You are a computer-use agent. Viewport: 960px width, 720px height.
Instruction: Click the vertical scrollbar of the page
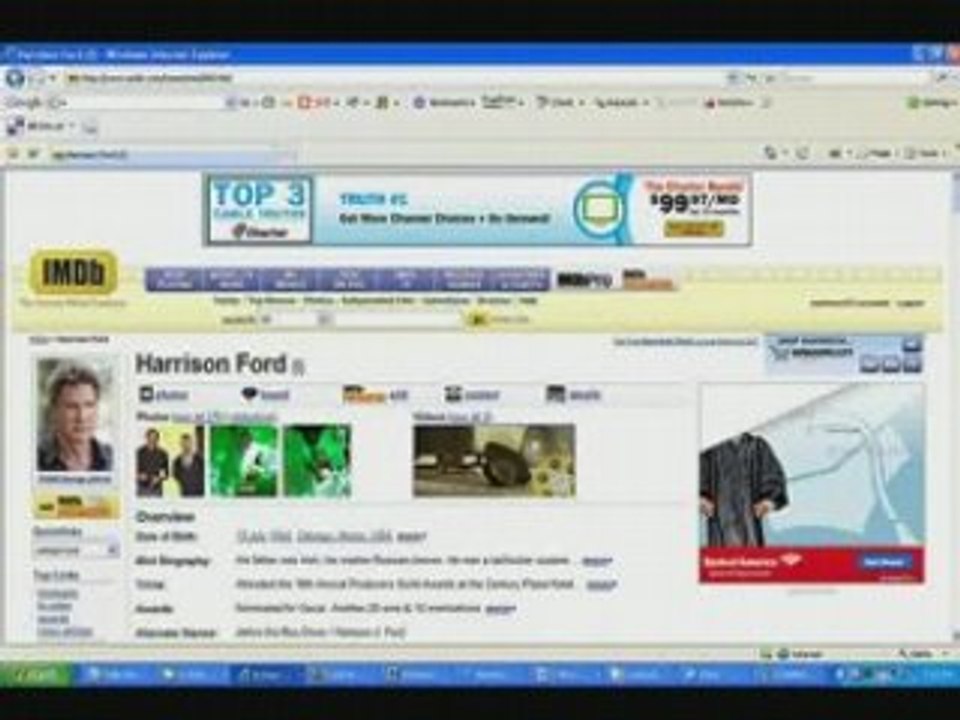pos(954,407)
